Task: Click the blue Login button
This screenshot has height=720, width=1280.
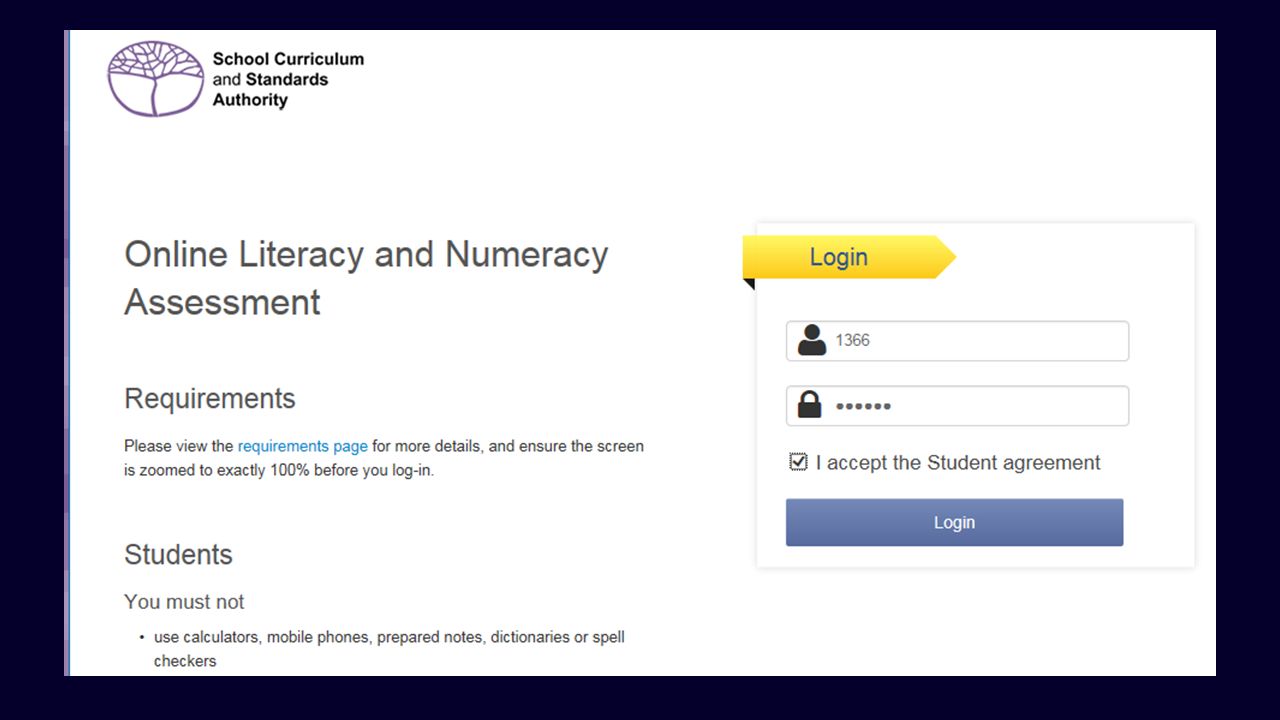Action: [x=954, y=522]
